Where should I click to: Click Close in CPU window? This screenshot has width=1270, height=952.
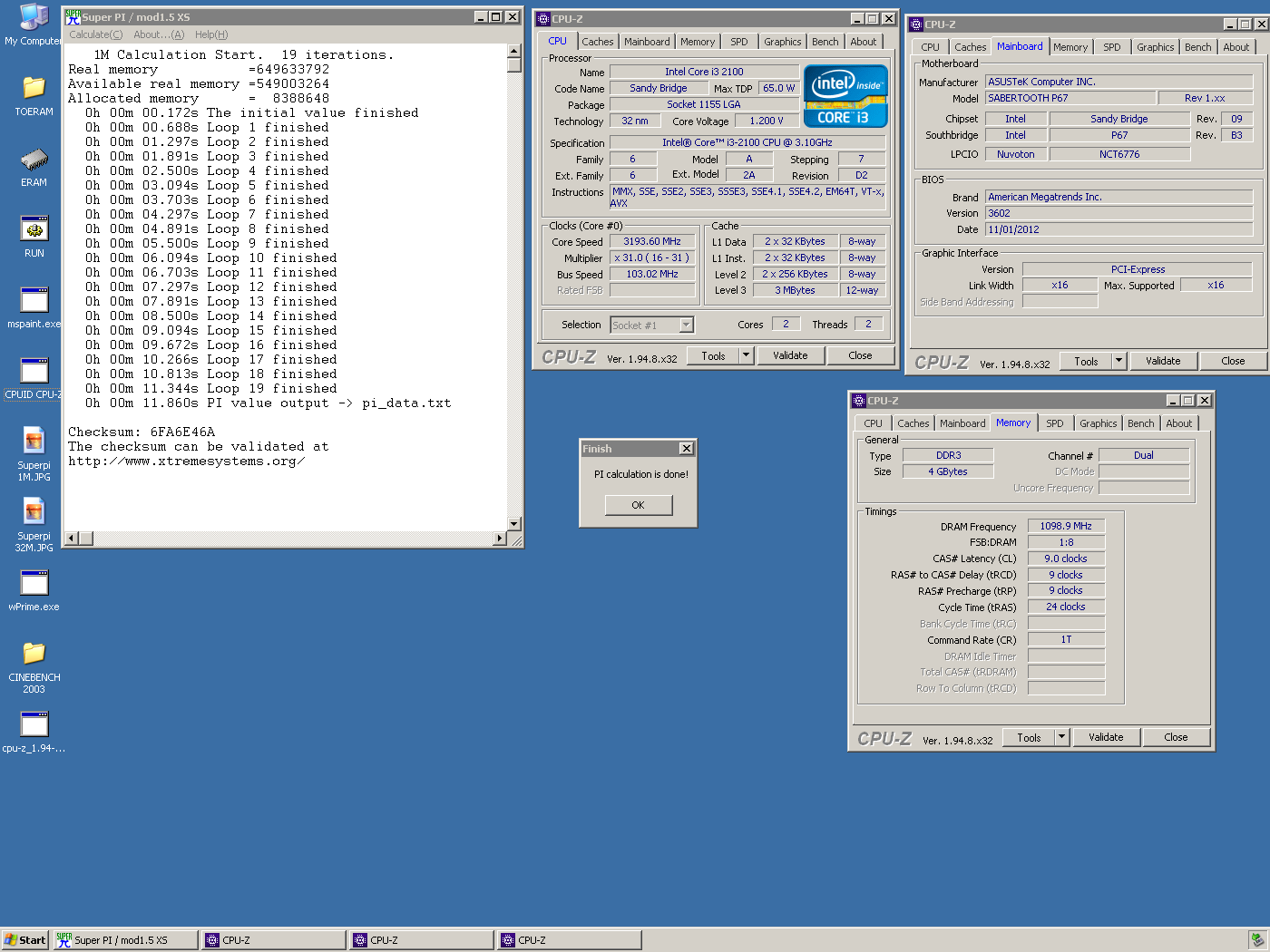pos(860,355)
